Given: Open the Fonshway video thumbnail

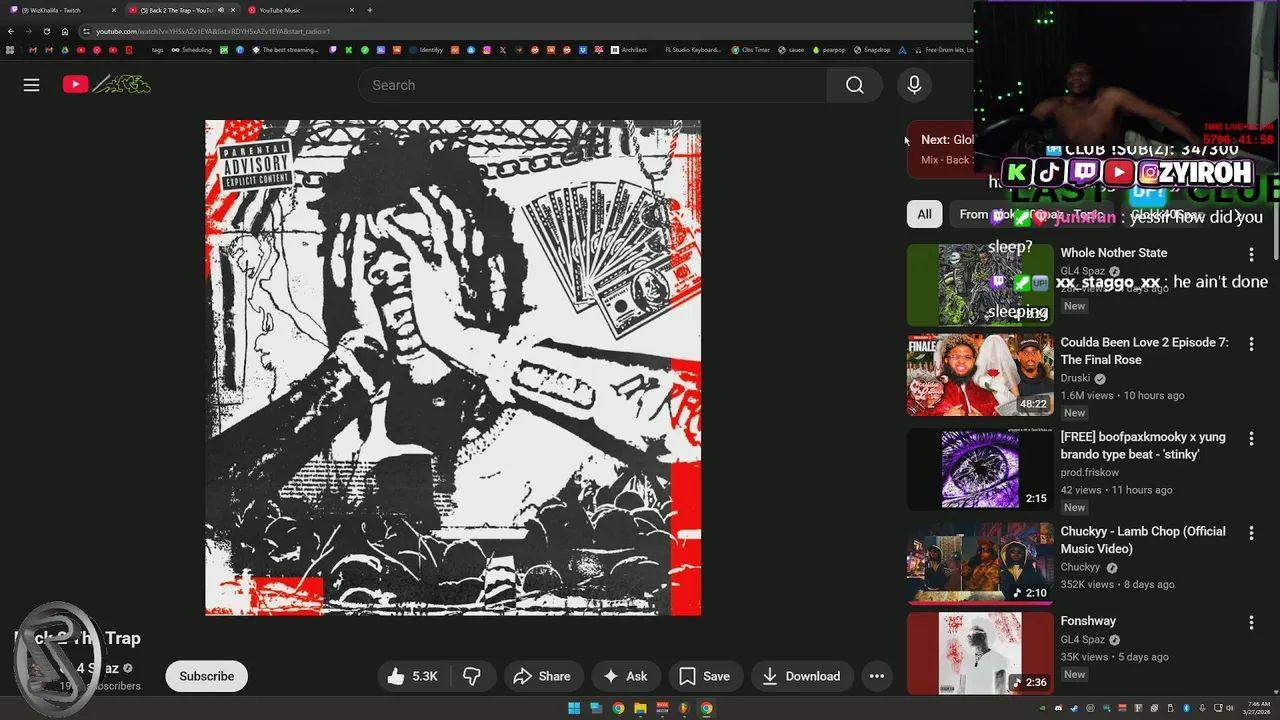Looking at the screenshot, I should point(980,653).
